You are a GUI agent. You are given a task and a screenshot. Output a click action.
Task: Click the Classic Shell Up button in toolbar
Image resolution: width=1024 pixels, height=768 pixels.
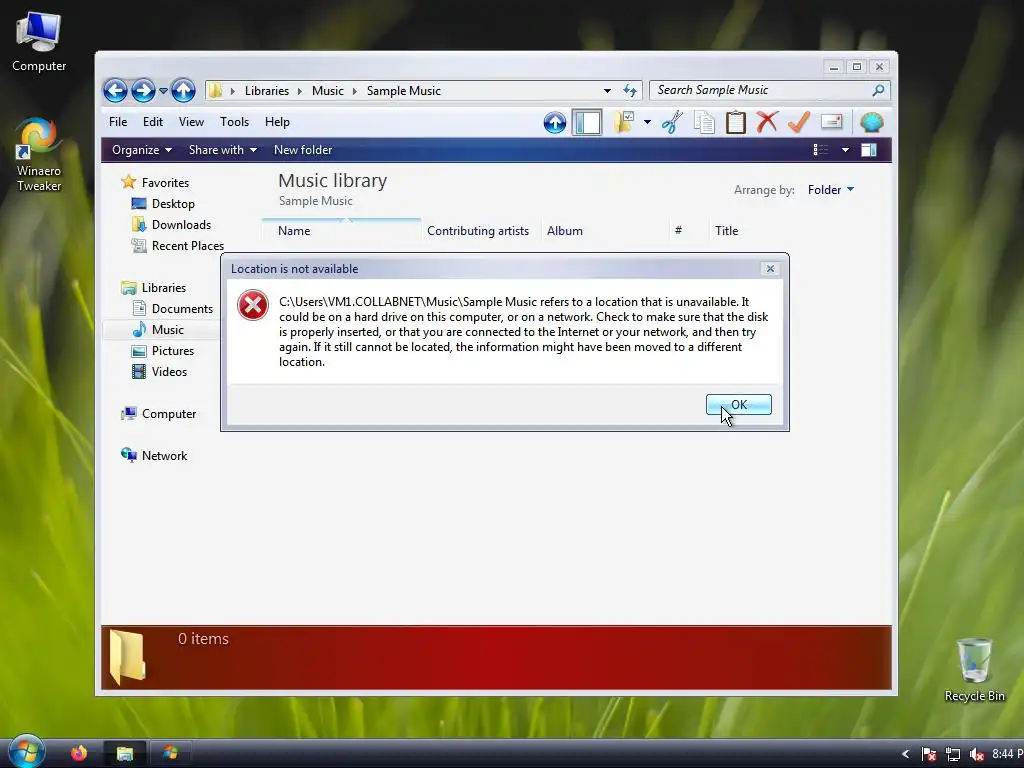click(x=554, y=122)
